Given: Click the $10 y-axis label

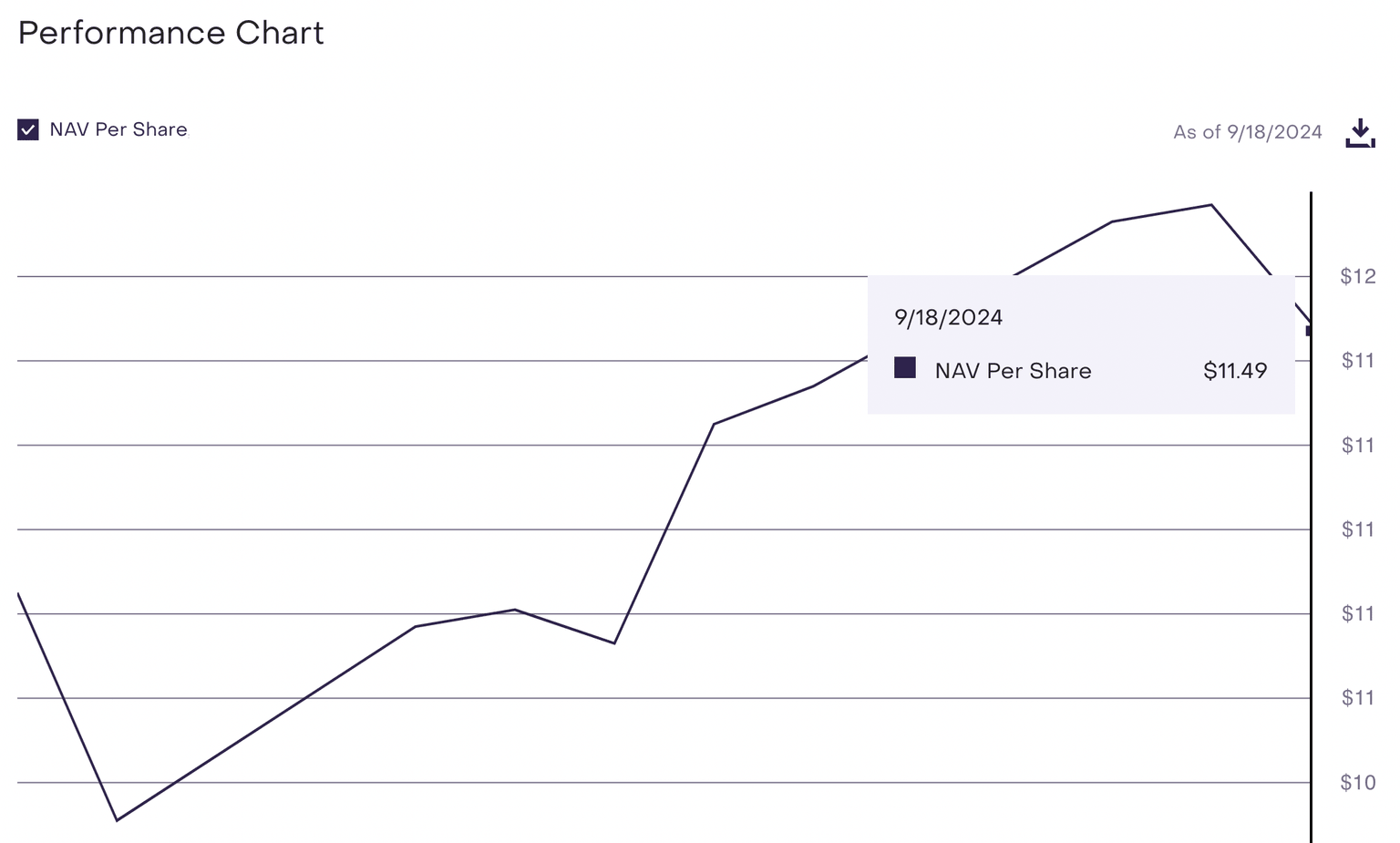Looking at the screenshot, I should 1358,782.
